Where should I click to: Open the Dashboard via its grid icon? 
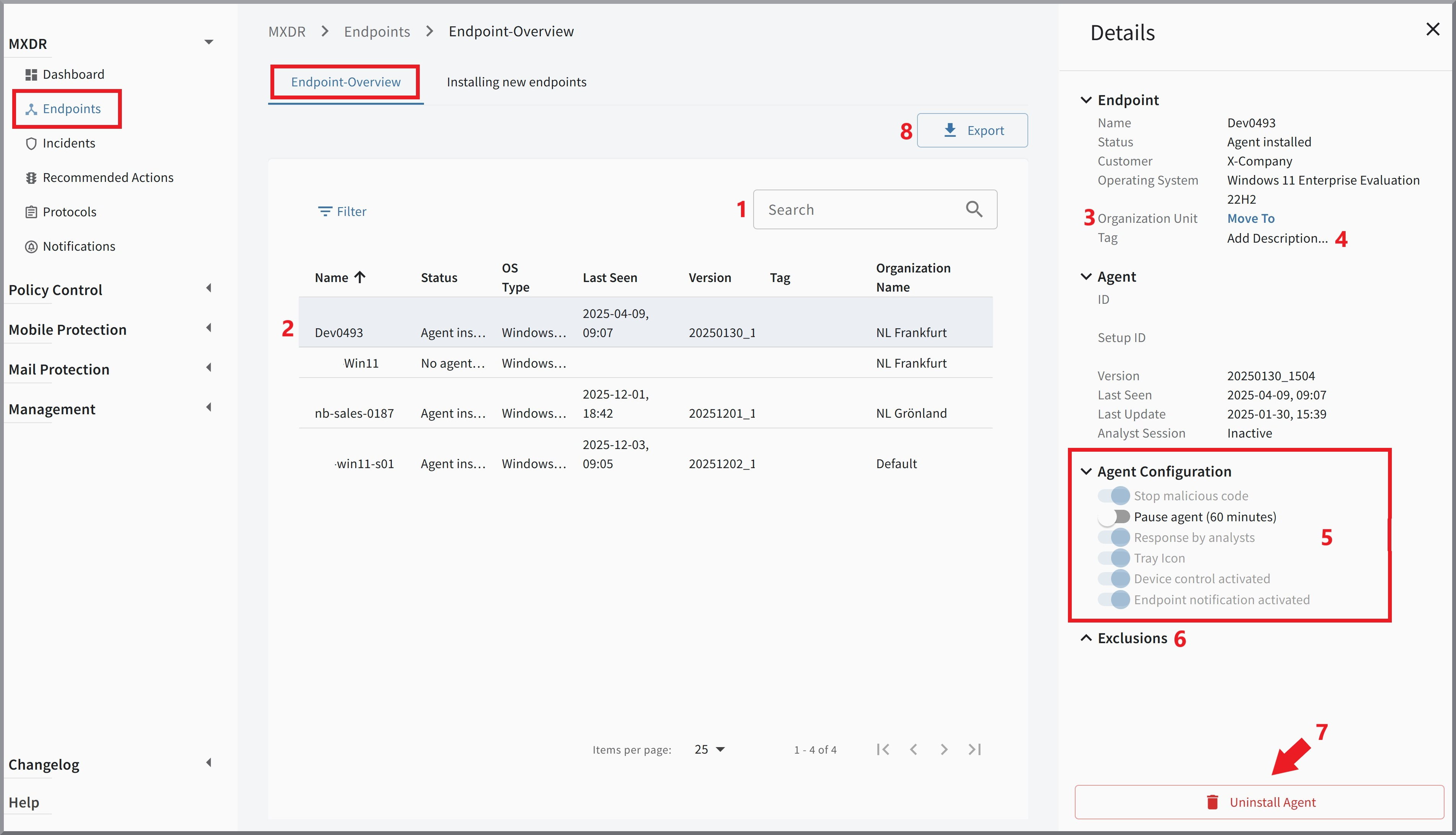pyautogui.click(x=32, y=74)
